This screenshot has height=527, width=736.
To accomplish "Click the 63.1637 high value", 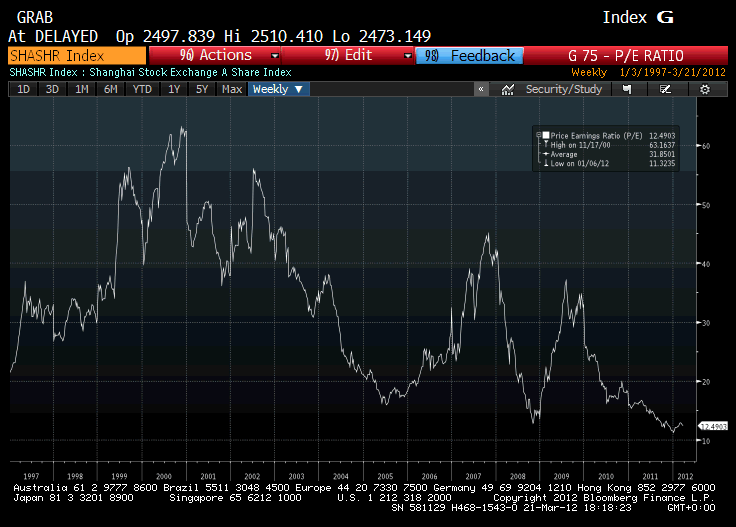I will (x=662, y=145).
